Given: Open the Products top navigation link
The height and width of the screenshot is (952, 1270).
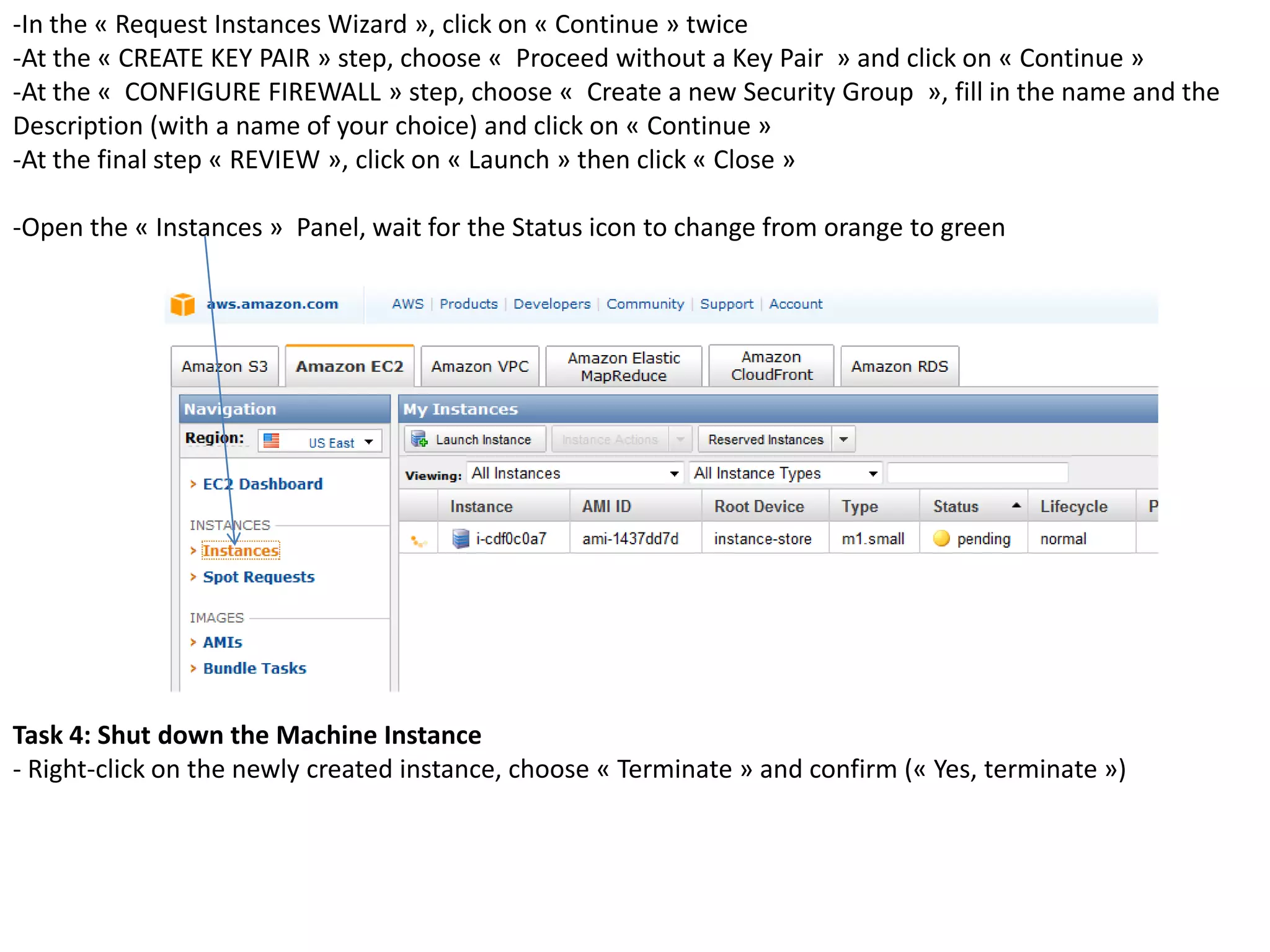Looking at the screenshot, I should point(469,304).
